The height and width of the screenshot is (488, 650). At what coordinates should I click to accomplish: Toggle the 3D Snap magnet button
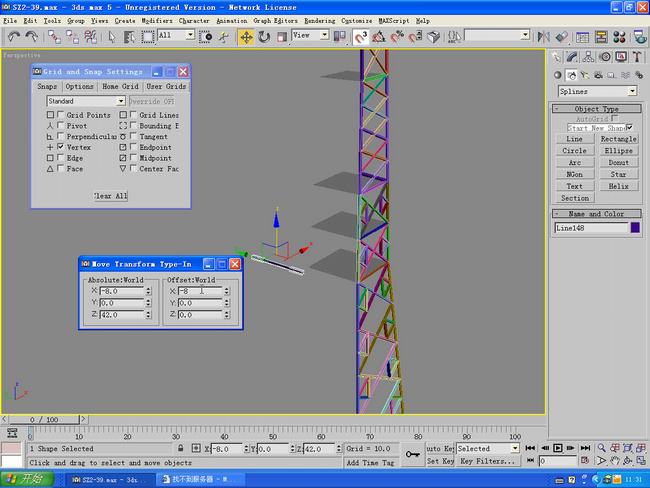(x=360, y=37)
